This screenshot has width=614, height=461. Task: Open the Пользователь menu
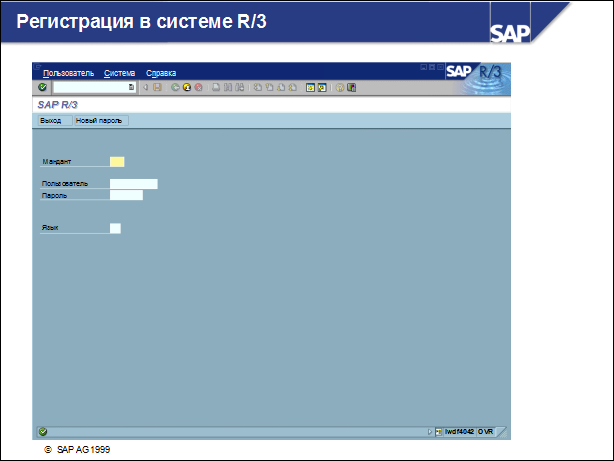(x=68, y=73)
